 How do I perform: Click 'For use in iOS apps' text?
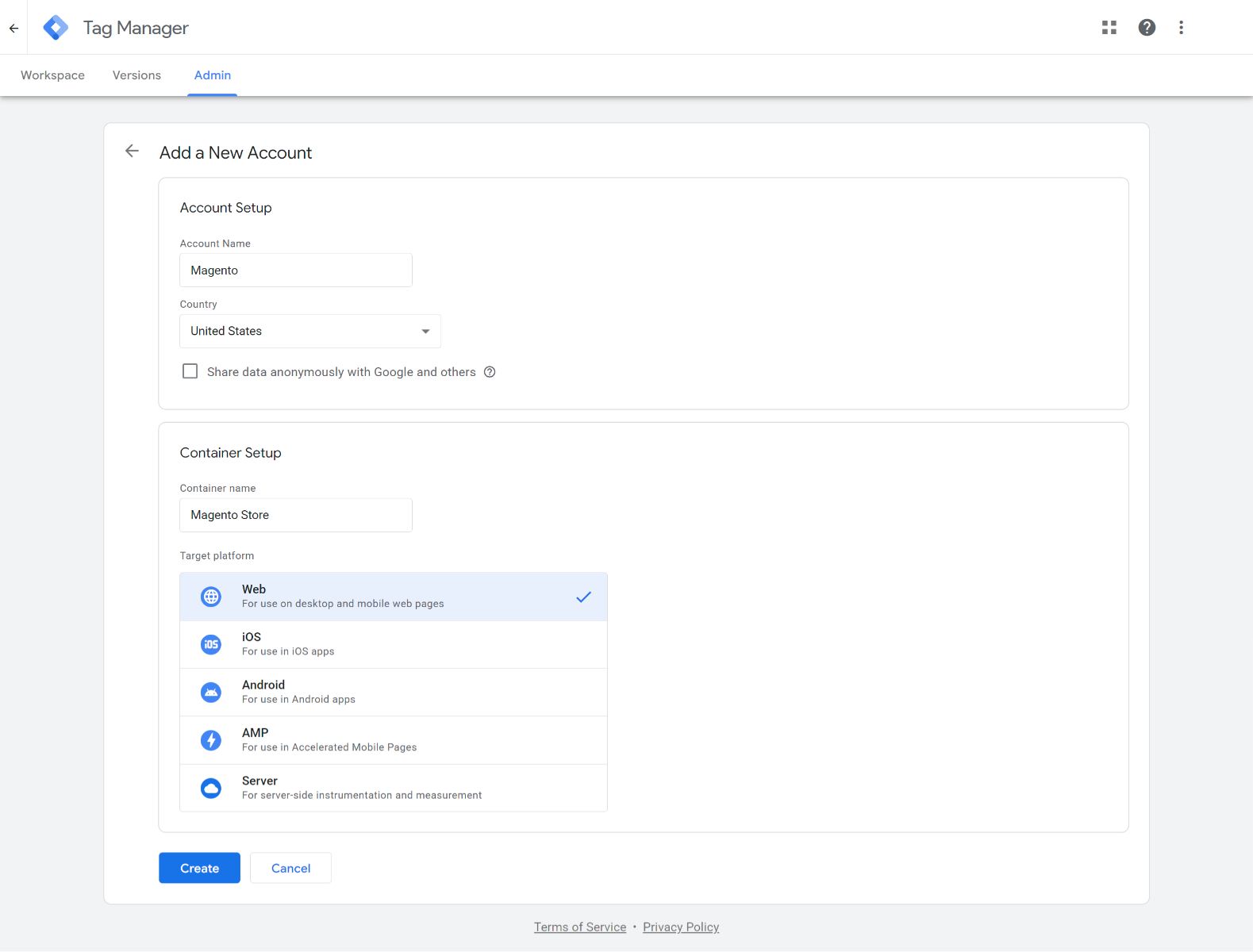288,651
